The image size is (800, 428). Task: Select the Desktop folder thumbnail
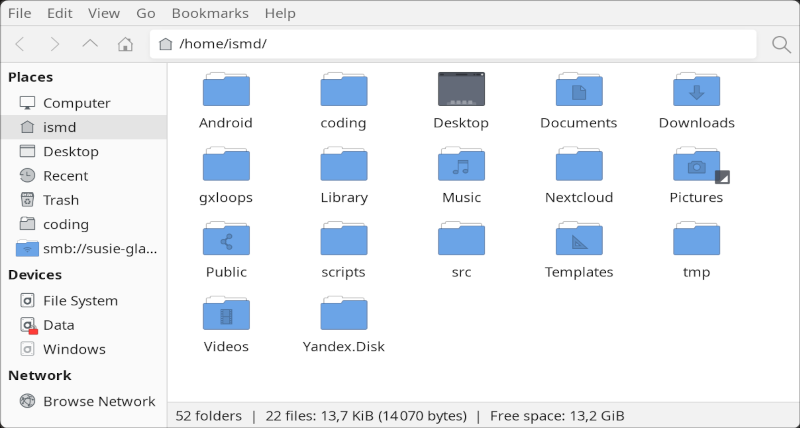(461, 91)
